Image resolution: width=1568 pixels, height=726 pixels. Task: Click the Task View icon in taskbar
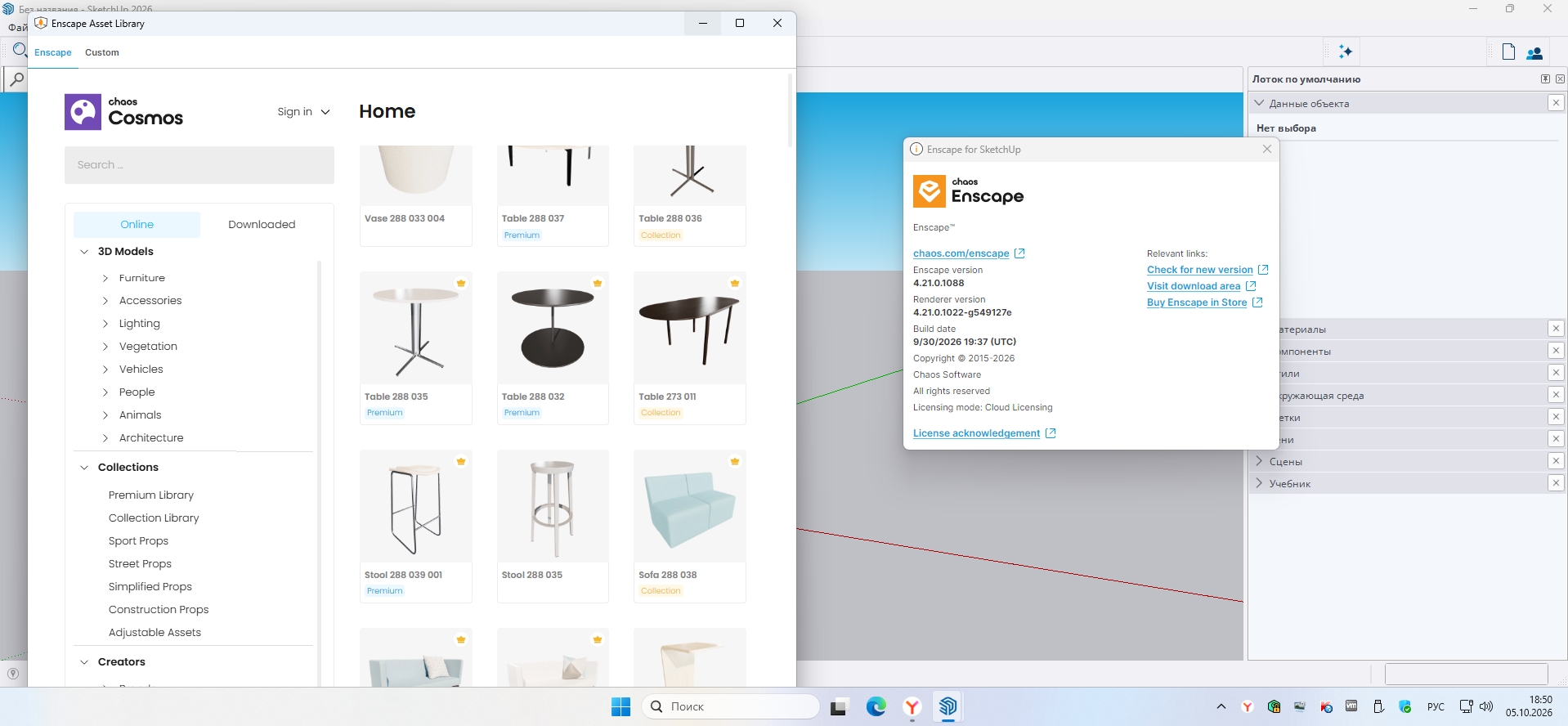(x=839, y=707)
